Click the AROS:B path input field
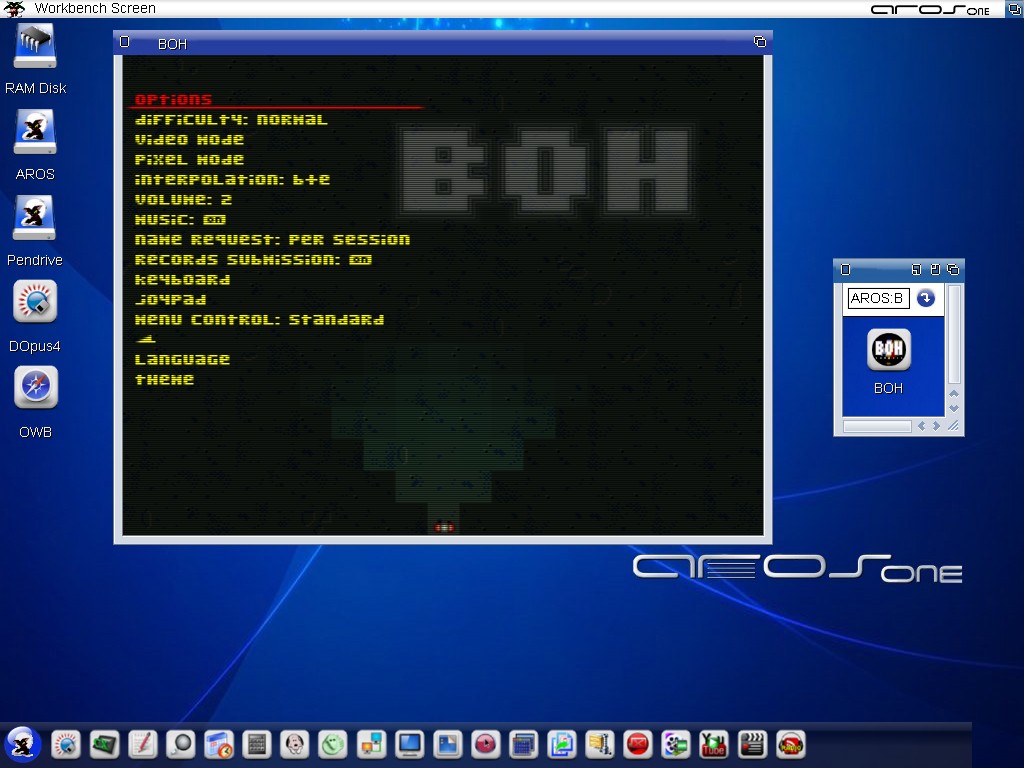 (x=878, y=298)
